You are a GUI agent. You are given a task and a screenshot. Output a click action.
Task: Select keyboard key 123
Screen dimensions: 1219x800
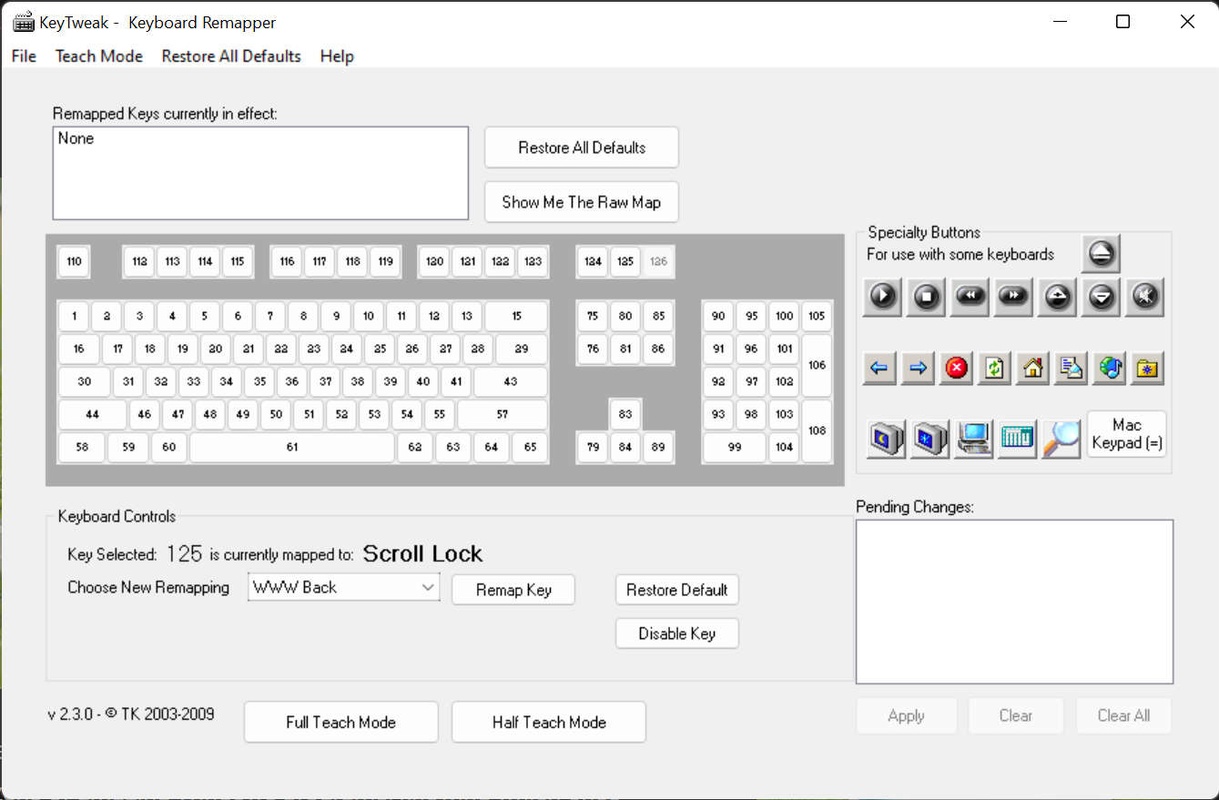click(533, 262)
